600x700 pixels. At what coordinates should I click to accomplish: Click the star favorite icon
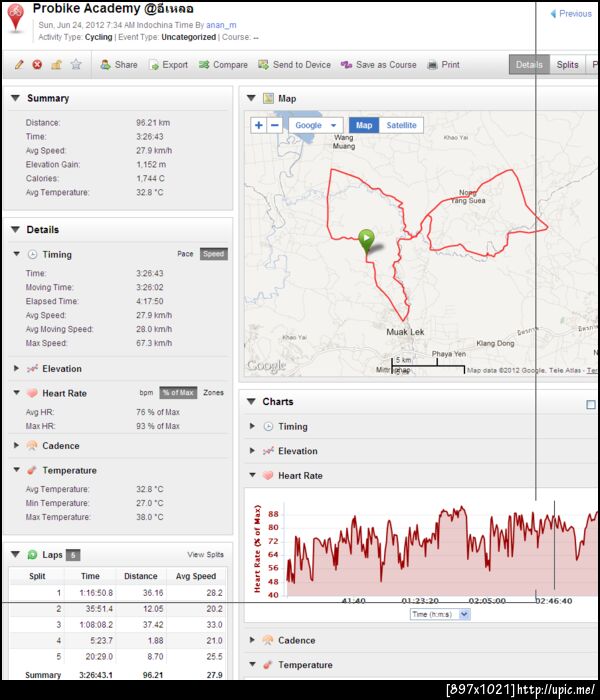point(76,64)
